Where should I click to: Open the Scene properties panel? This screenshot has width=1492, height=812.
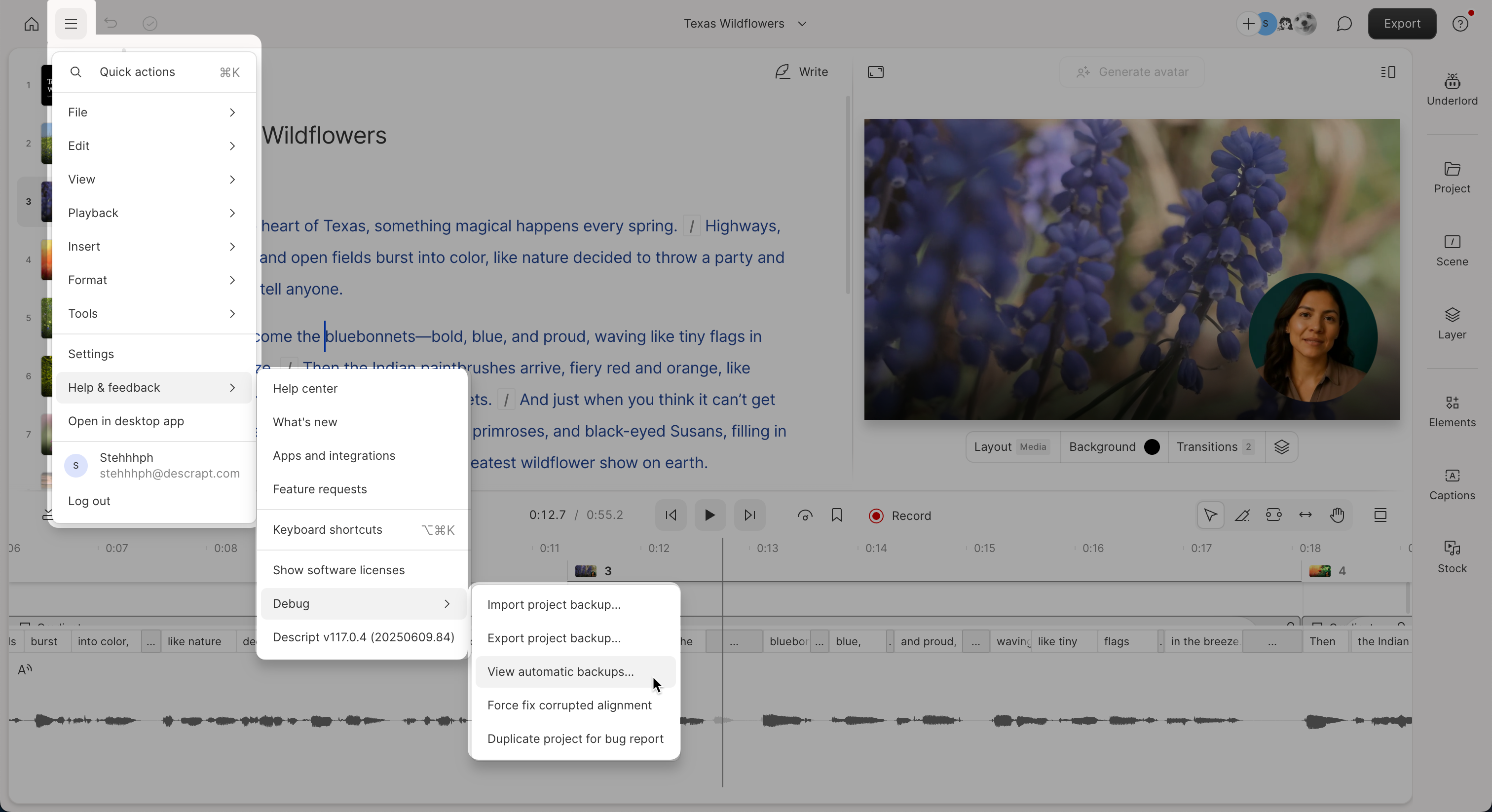pyautogui.click(x=1452, y=251)
